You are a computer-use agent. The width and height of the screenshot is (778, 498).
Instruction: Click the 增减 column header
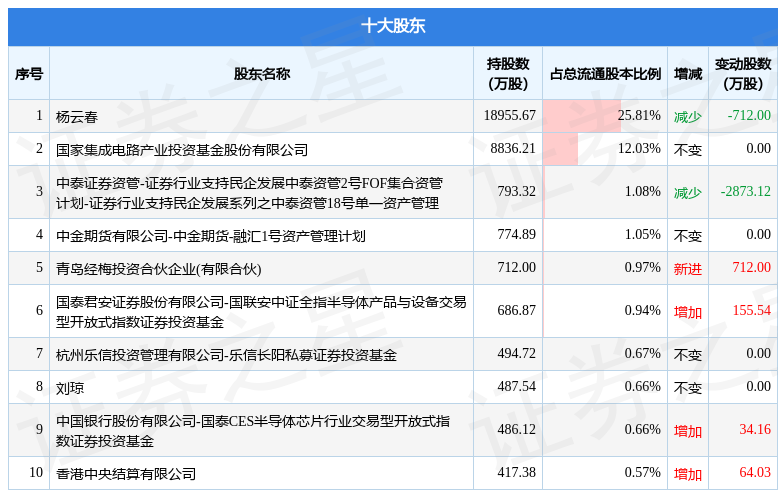(x=688, y=74)
